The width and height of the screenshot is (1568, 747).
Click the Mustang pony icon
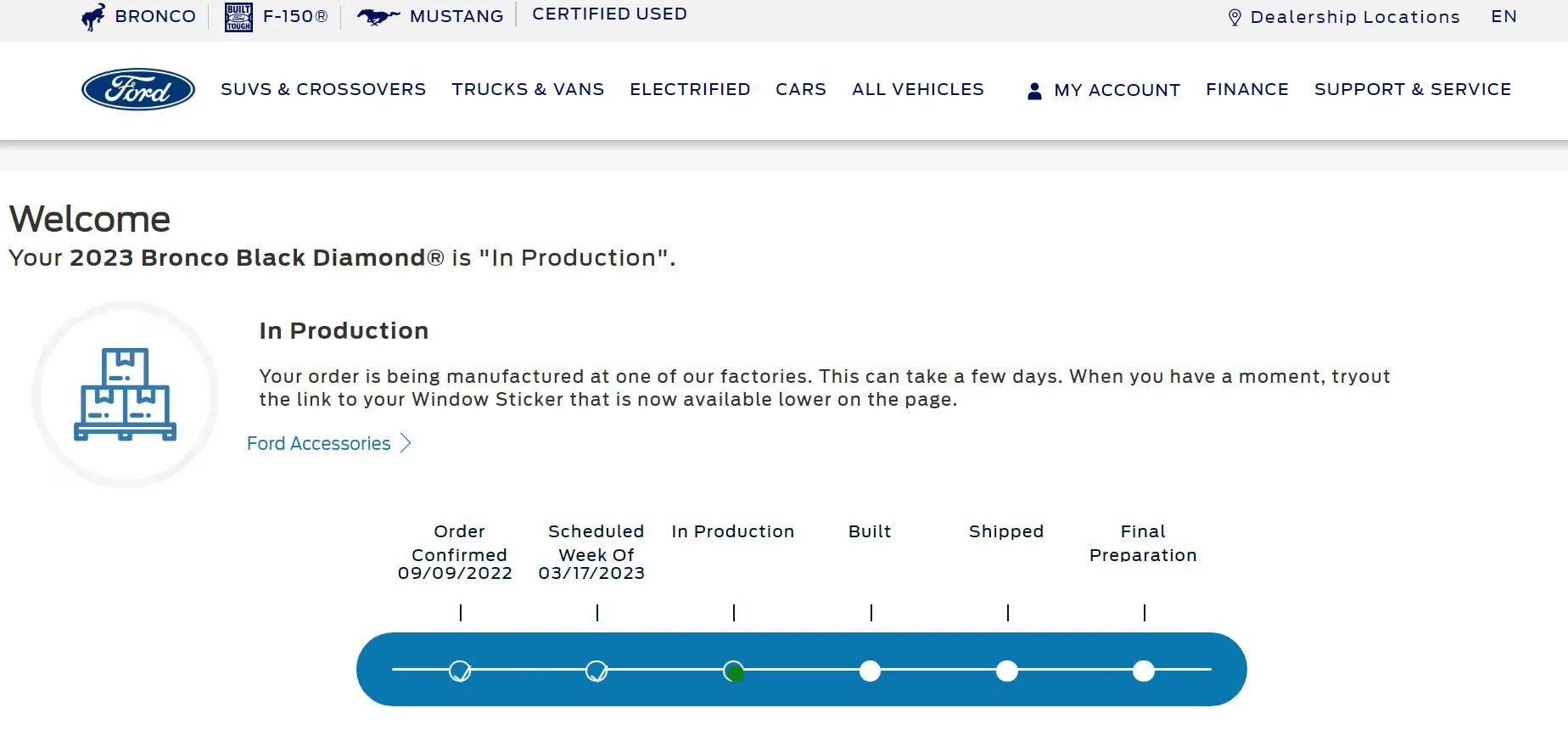point(378,17)
